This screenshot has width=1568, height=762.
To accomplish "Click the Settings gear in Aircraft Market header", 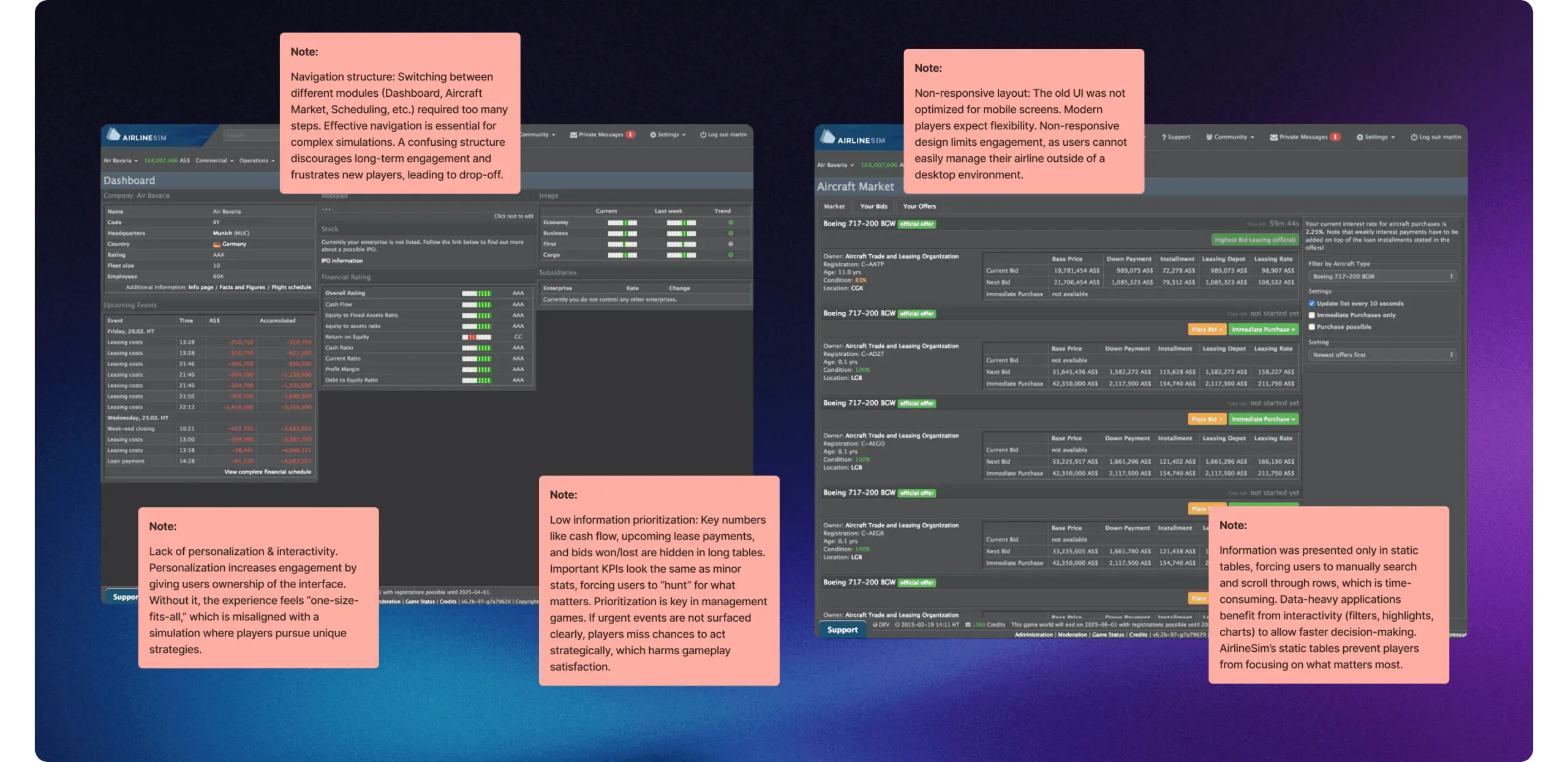I will (x=1359, y=137).
